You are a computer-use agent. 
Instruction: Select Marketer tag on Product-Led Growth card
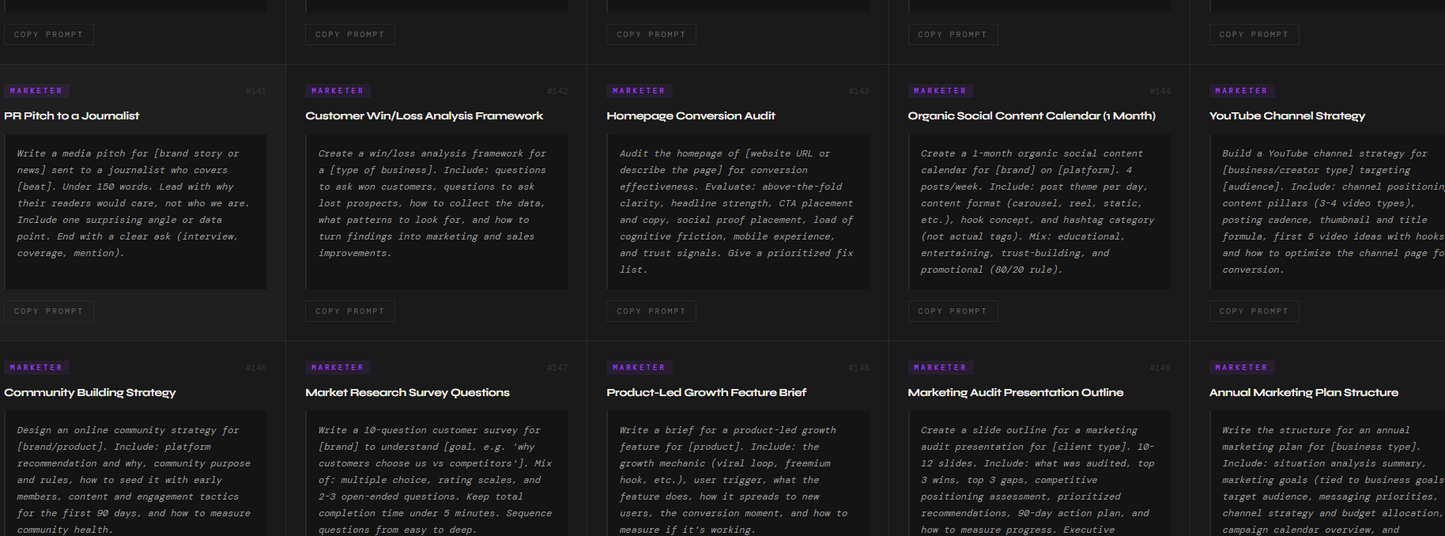tap(639, 368)
